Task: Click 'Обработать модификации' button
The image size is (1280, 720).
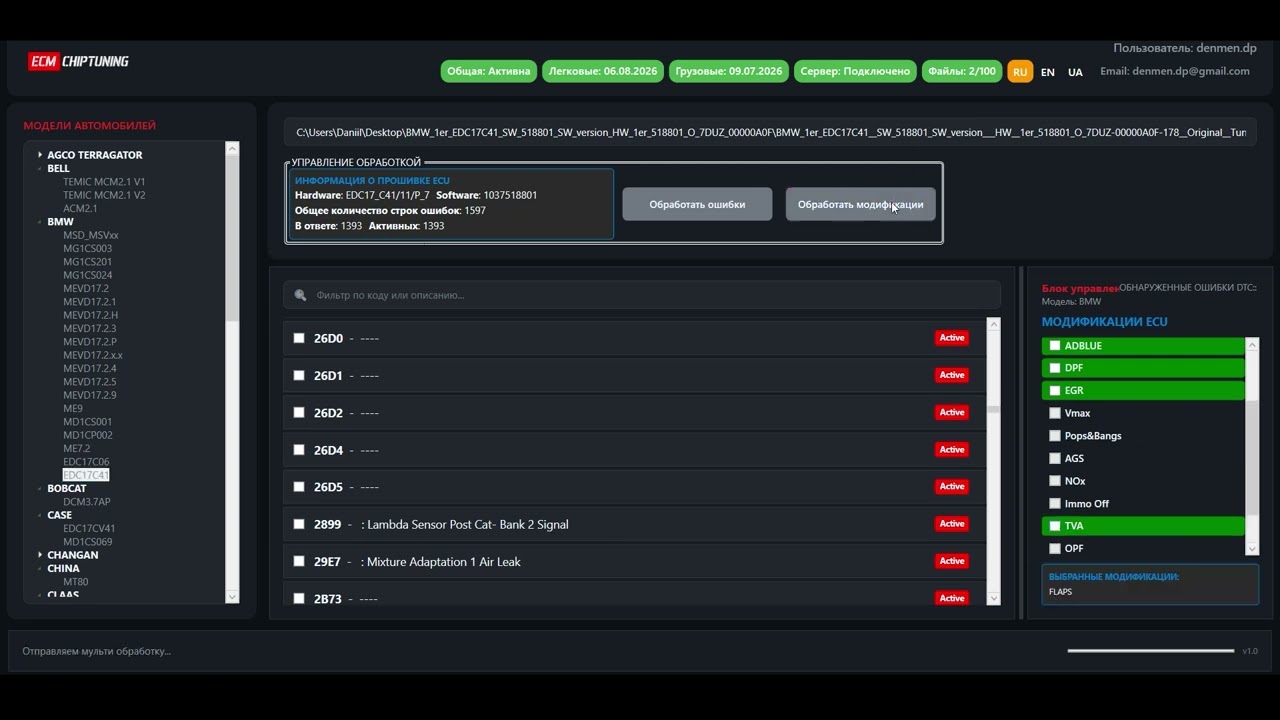Action: point(860,204)
